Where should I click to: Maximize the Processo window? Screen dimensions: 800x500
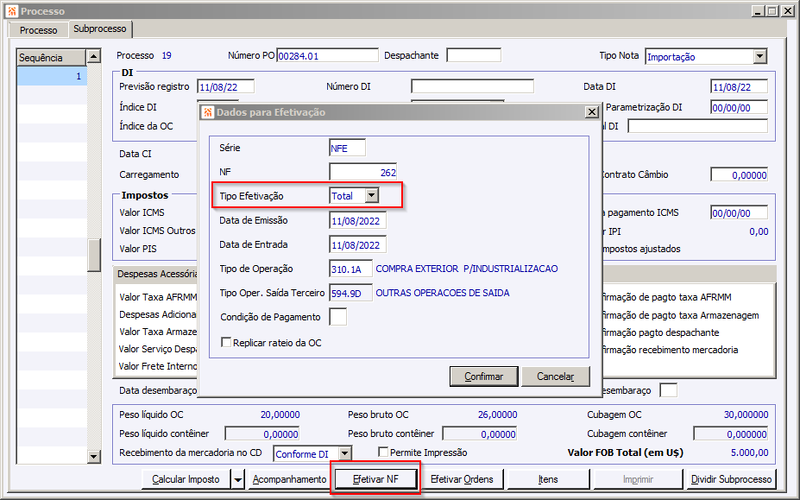tap(772, 11)
